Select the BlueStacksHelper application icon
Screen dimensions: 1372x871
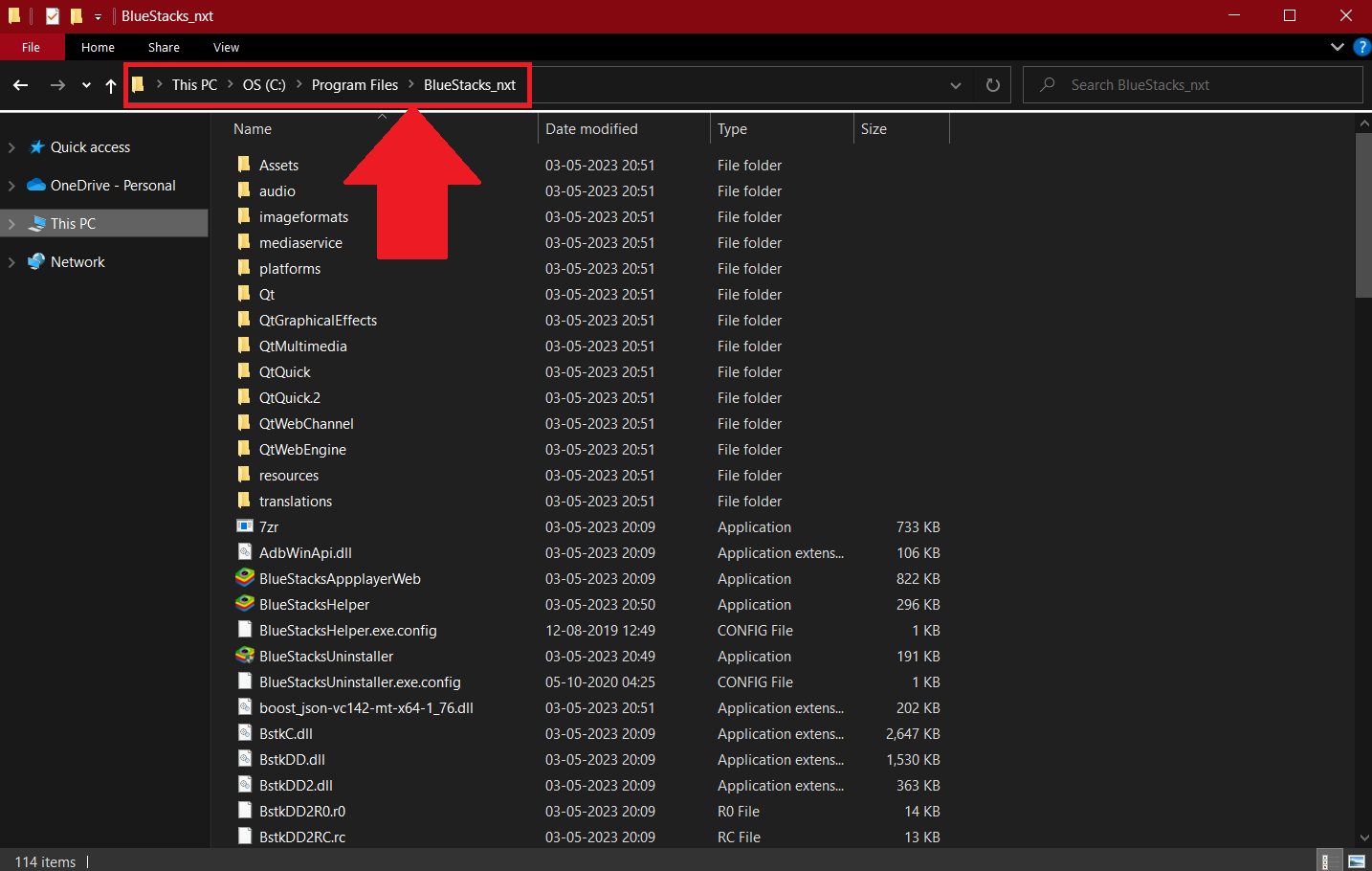245,604
